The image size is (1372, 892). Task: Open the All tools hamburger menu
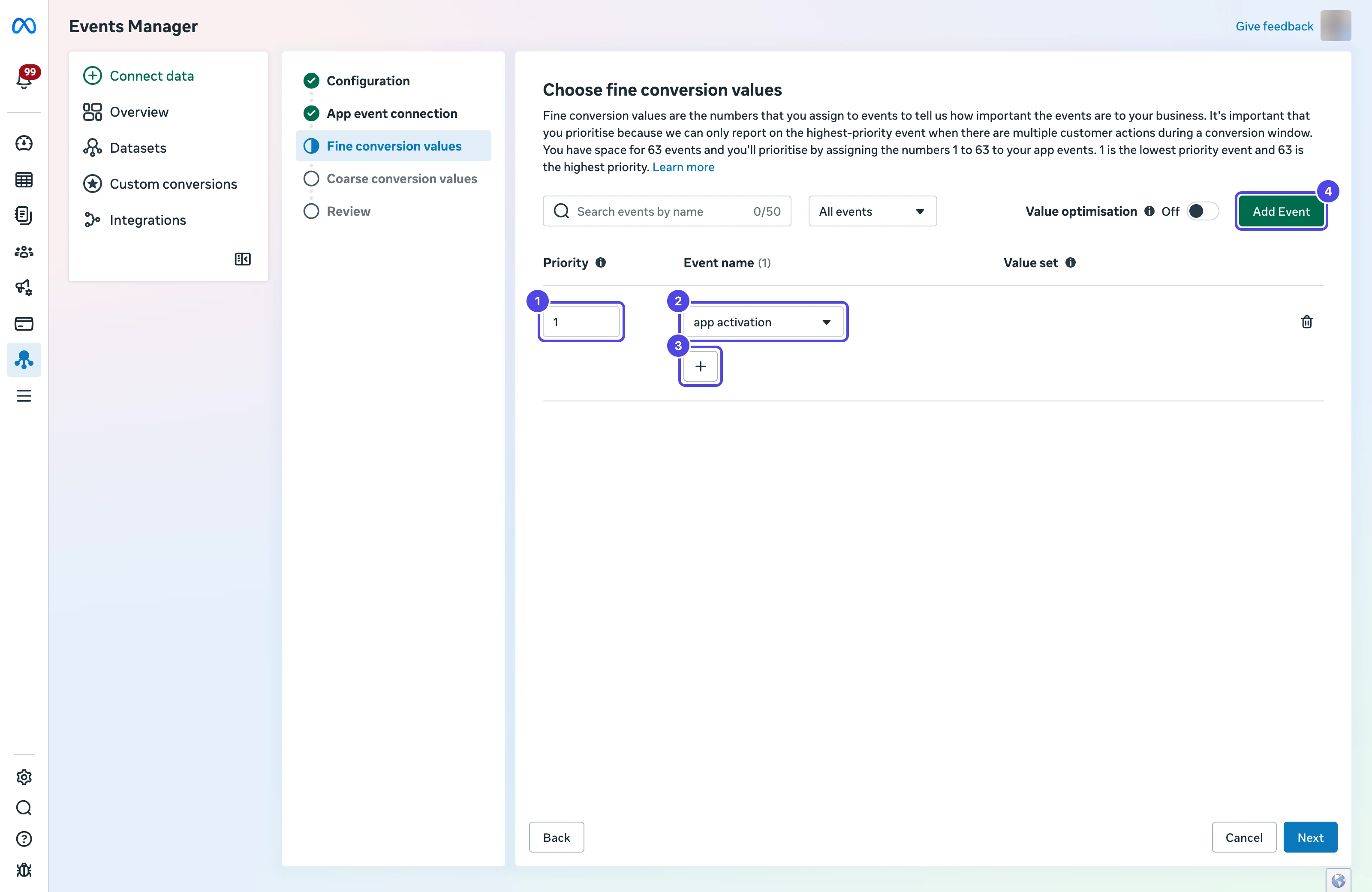tap(24, 395)
